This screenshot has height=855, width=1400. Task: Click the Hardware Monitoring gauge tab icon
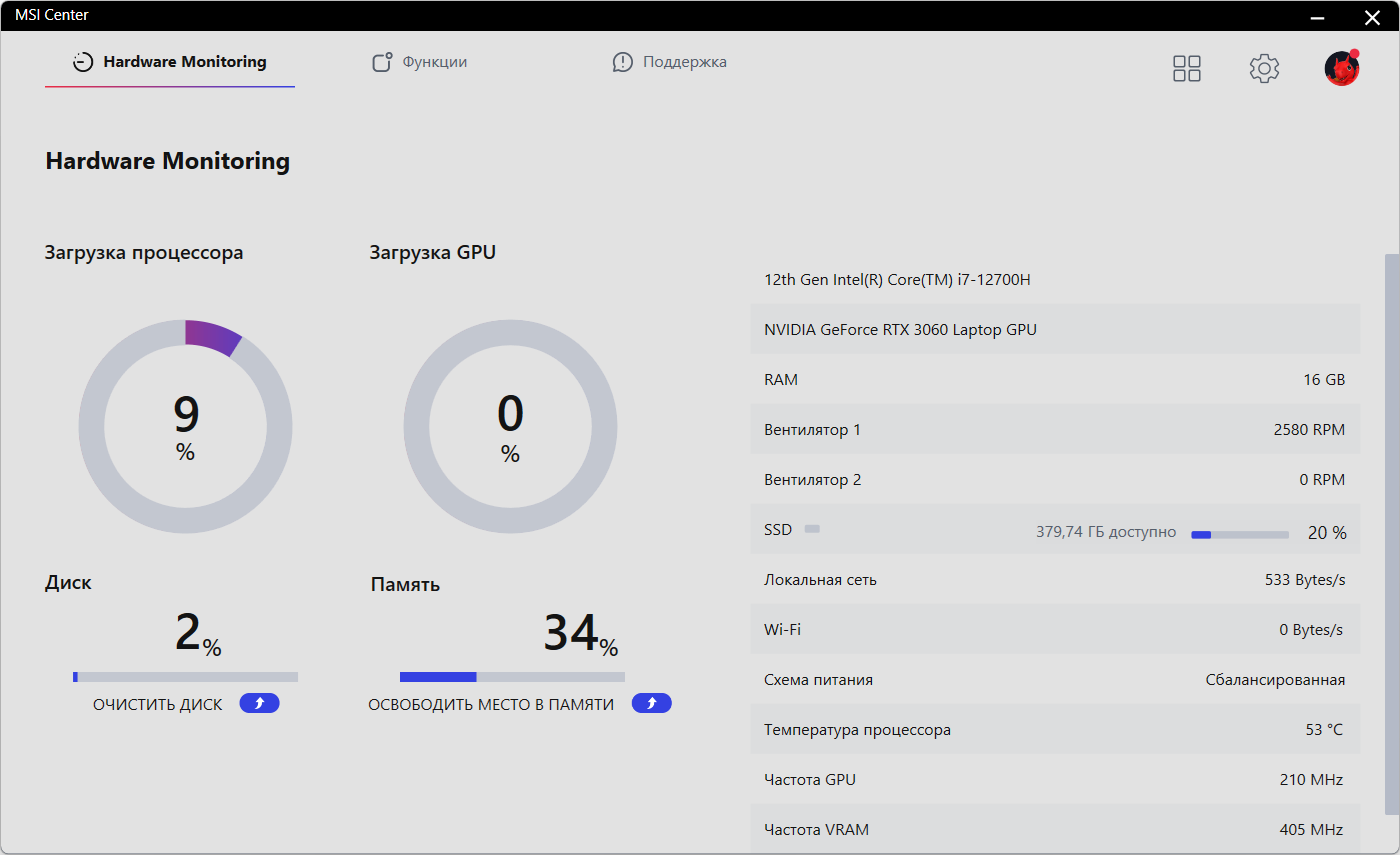[83, 62]
